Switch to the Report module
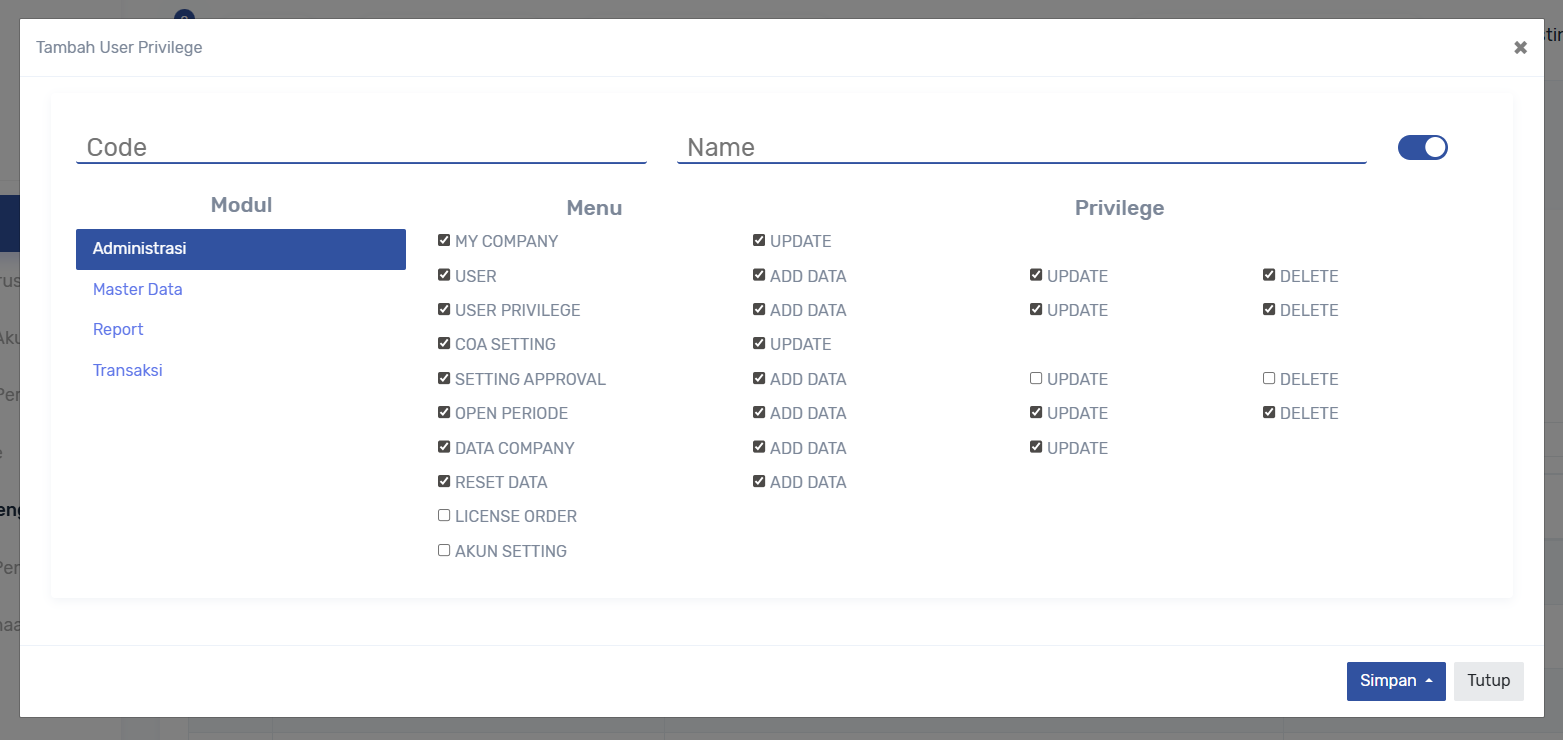 pos(118,329)
